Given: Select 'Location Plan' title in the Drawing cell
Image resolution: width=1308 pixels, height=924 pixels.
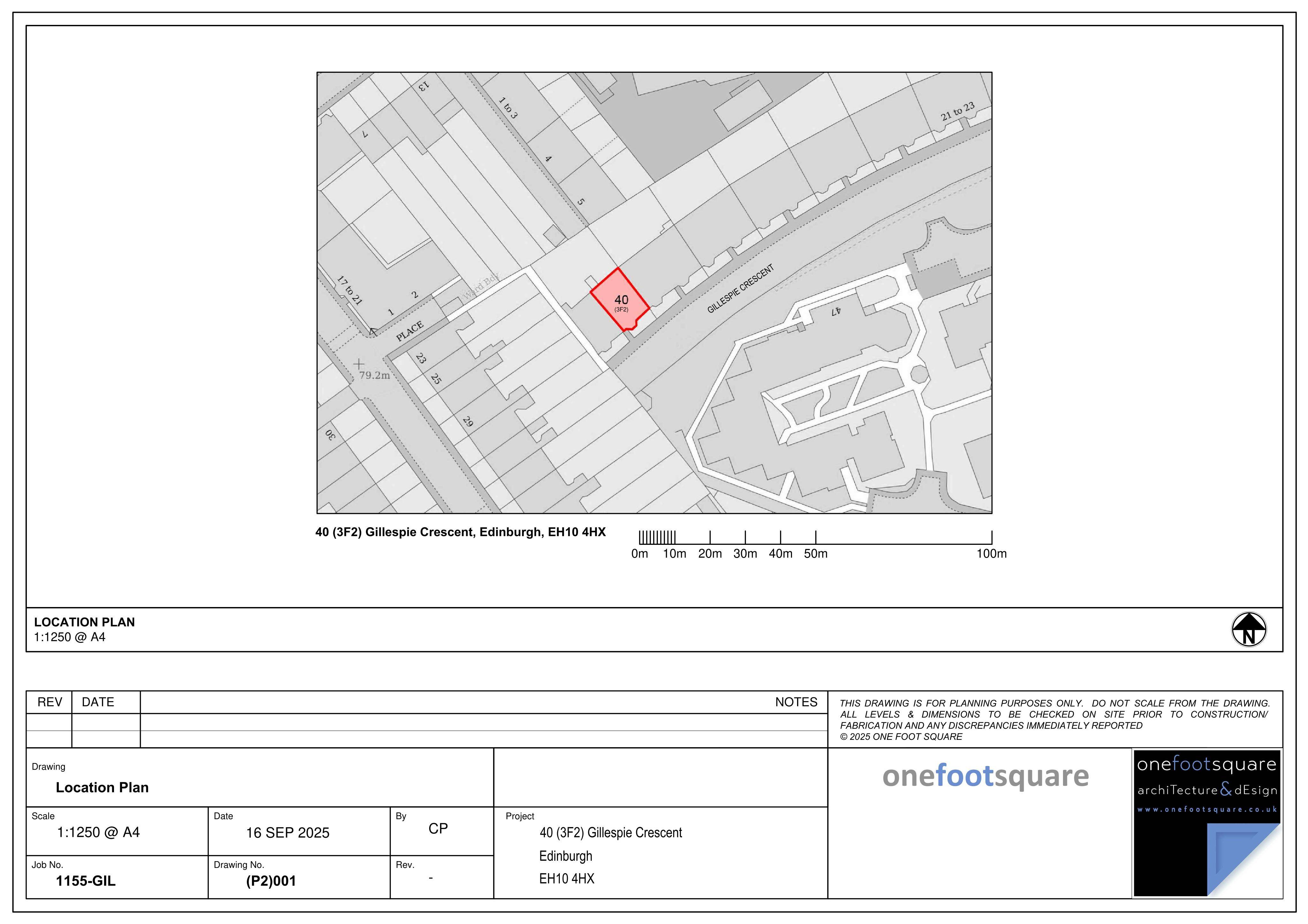Looking at the screenshot, I should 102,787.
